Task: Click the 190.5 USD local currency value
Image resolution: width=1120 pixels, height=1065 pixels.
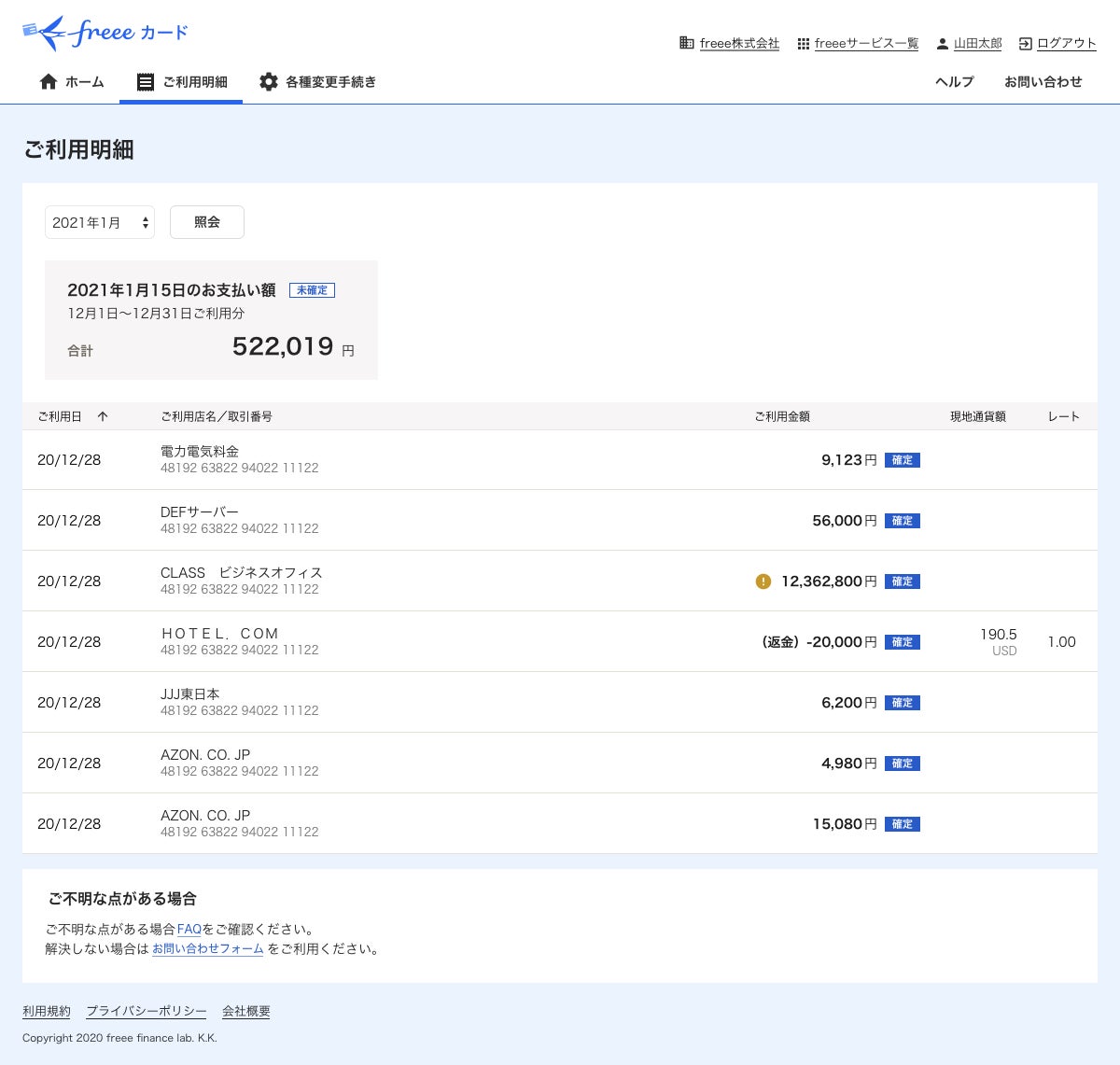Action: point(999,642)
